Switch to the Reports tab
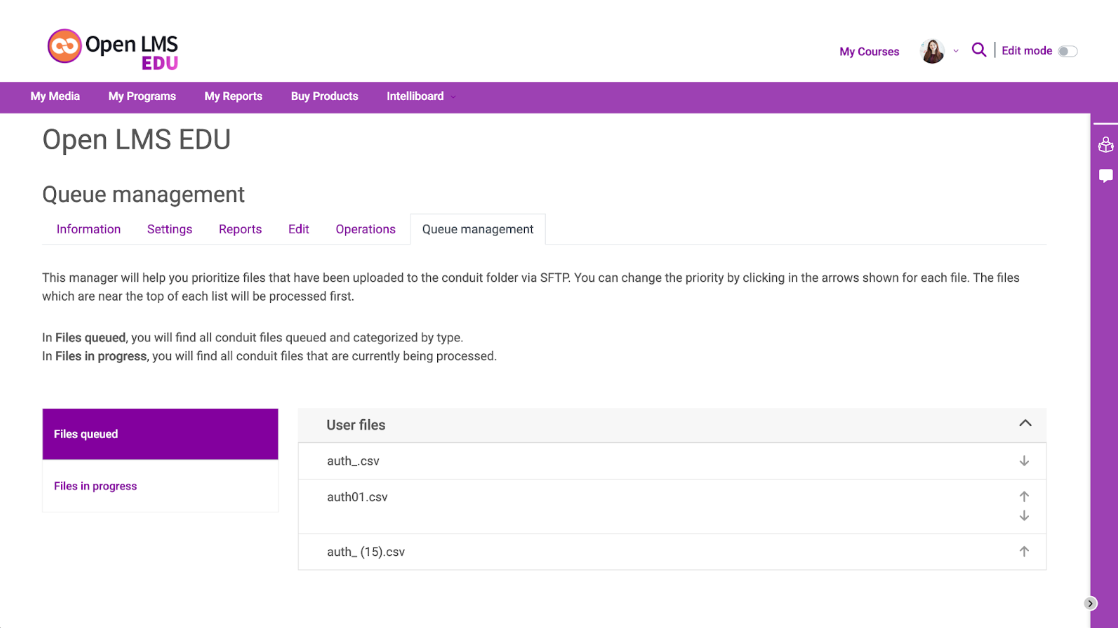This screenshot has width=1118, height=628. (x=240, y=230)
